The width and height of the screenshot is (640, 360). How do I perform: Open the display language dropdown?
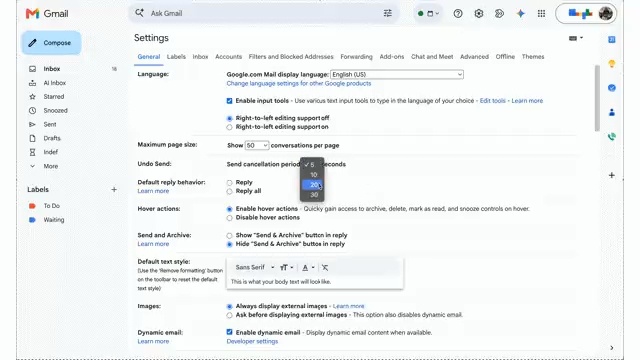click(397, 75)
